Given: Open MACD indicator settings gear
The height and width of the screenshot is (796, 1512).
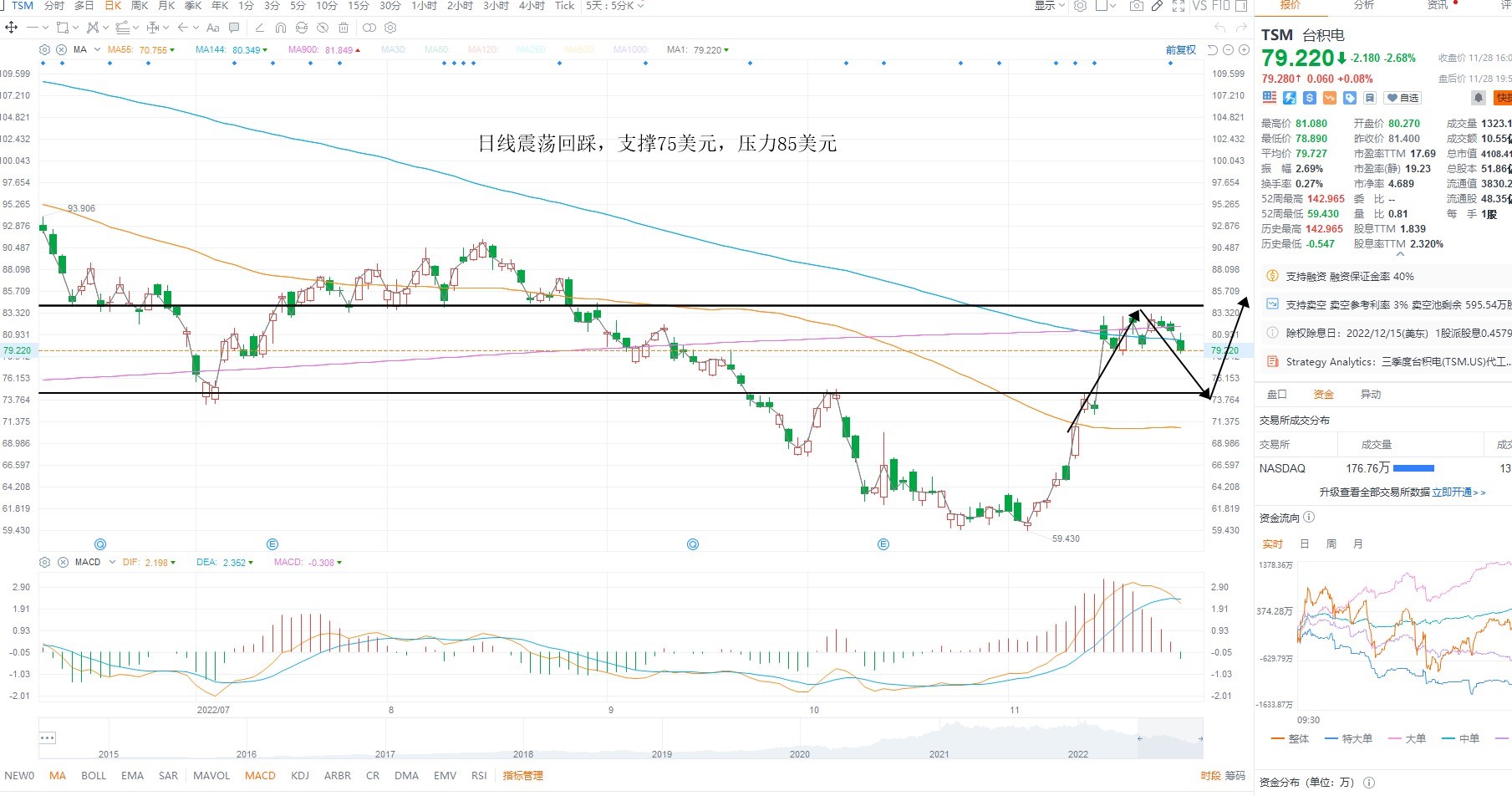Looking at the screenshot, I should pos(44,562).
